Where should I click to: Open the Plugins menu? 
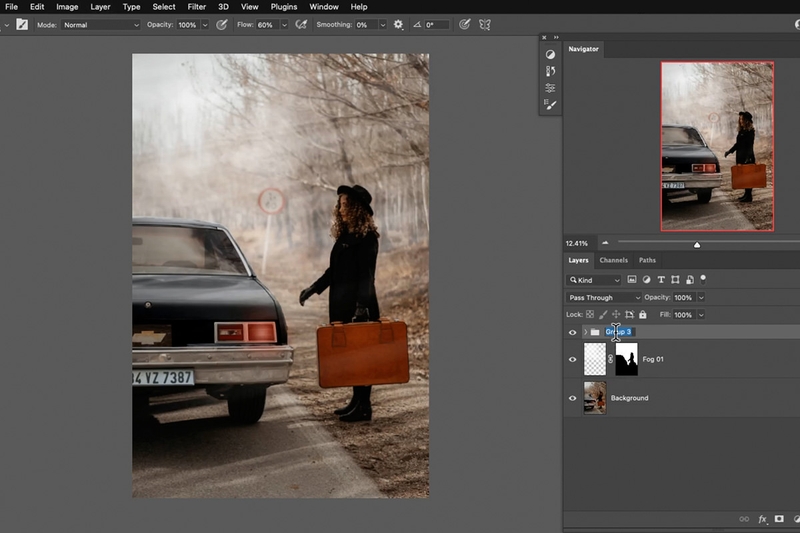pos(284,7)
